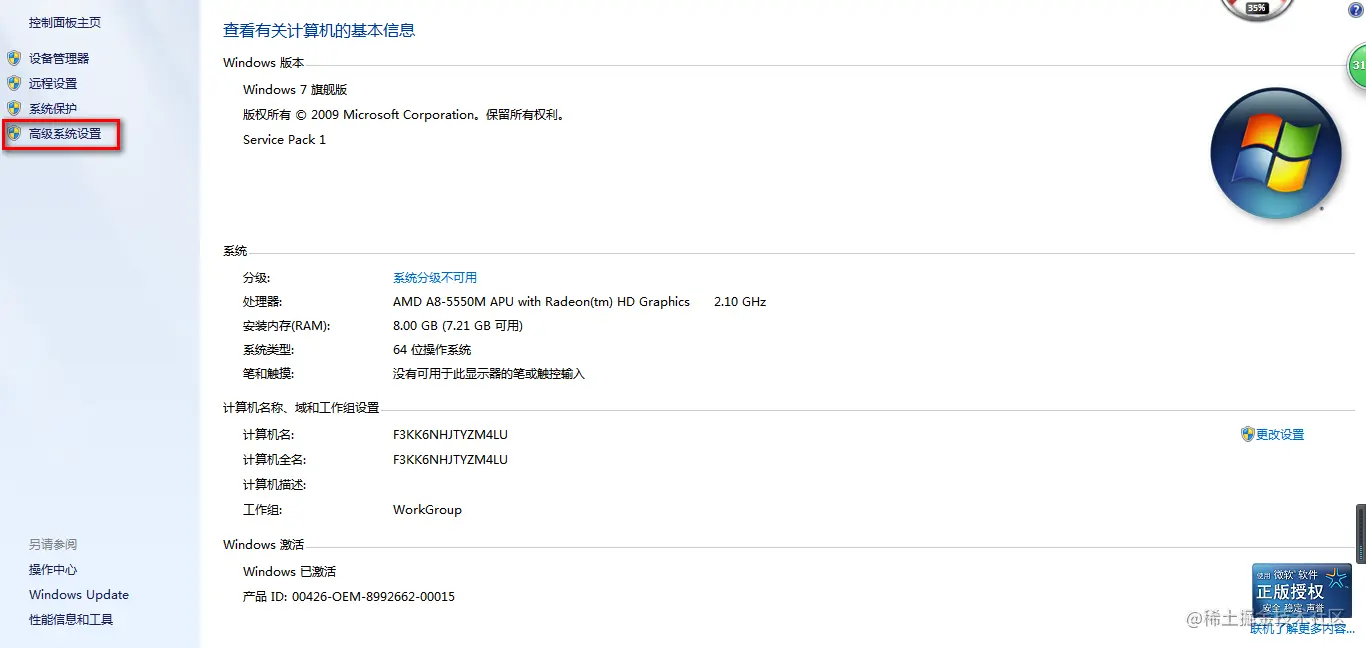Go to 控制面板主页
Viewport: 1366px width, 648px height.
[x=65, y=22]
